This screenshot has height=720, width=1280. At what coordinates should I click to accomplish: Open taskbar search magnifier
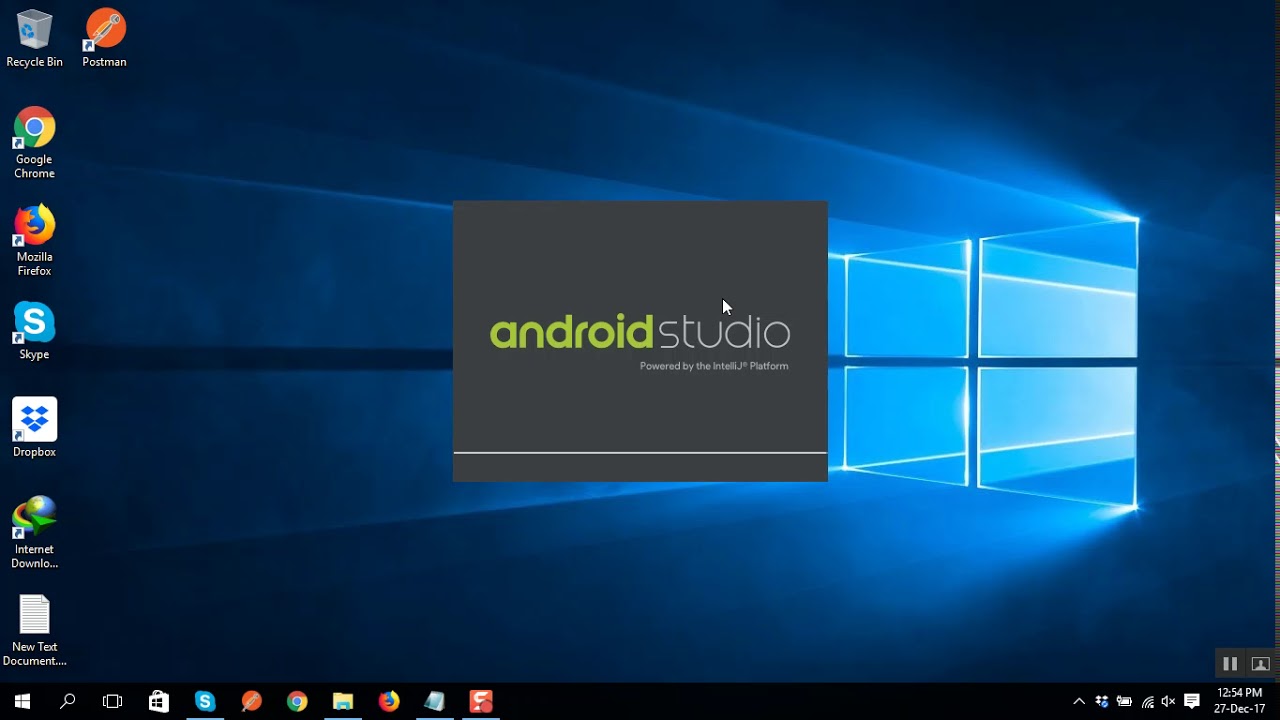click(x=68, y=701)
